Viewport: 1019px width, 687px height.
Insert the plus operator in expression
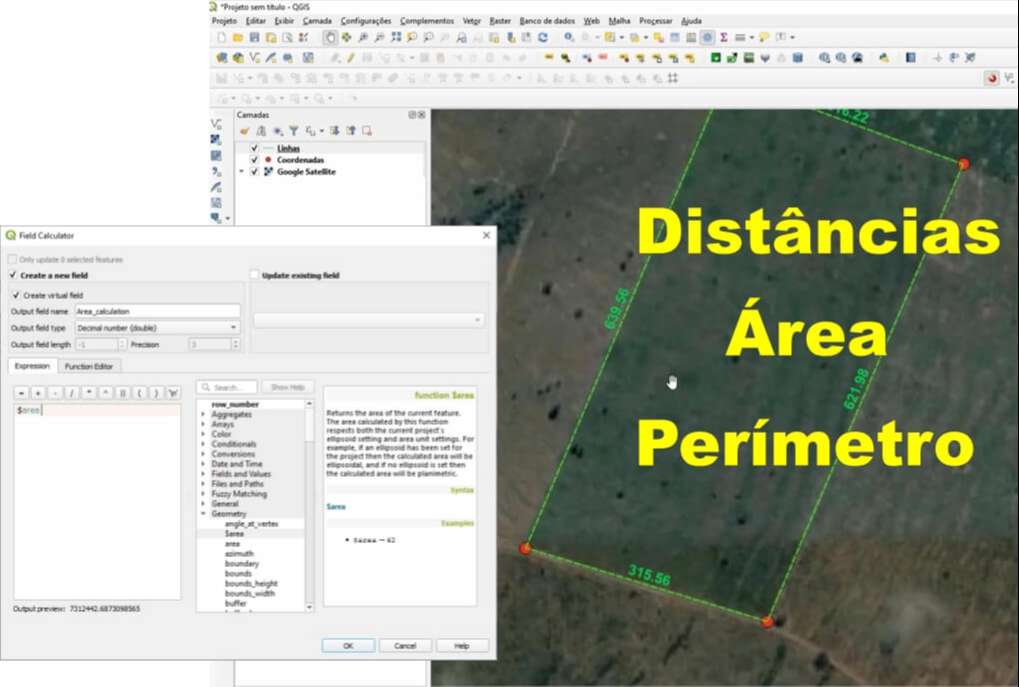(x=37, y=393)
